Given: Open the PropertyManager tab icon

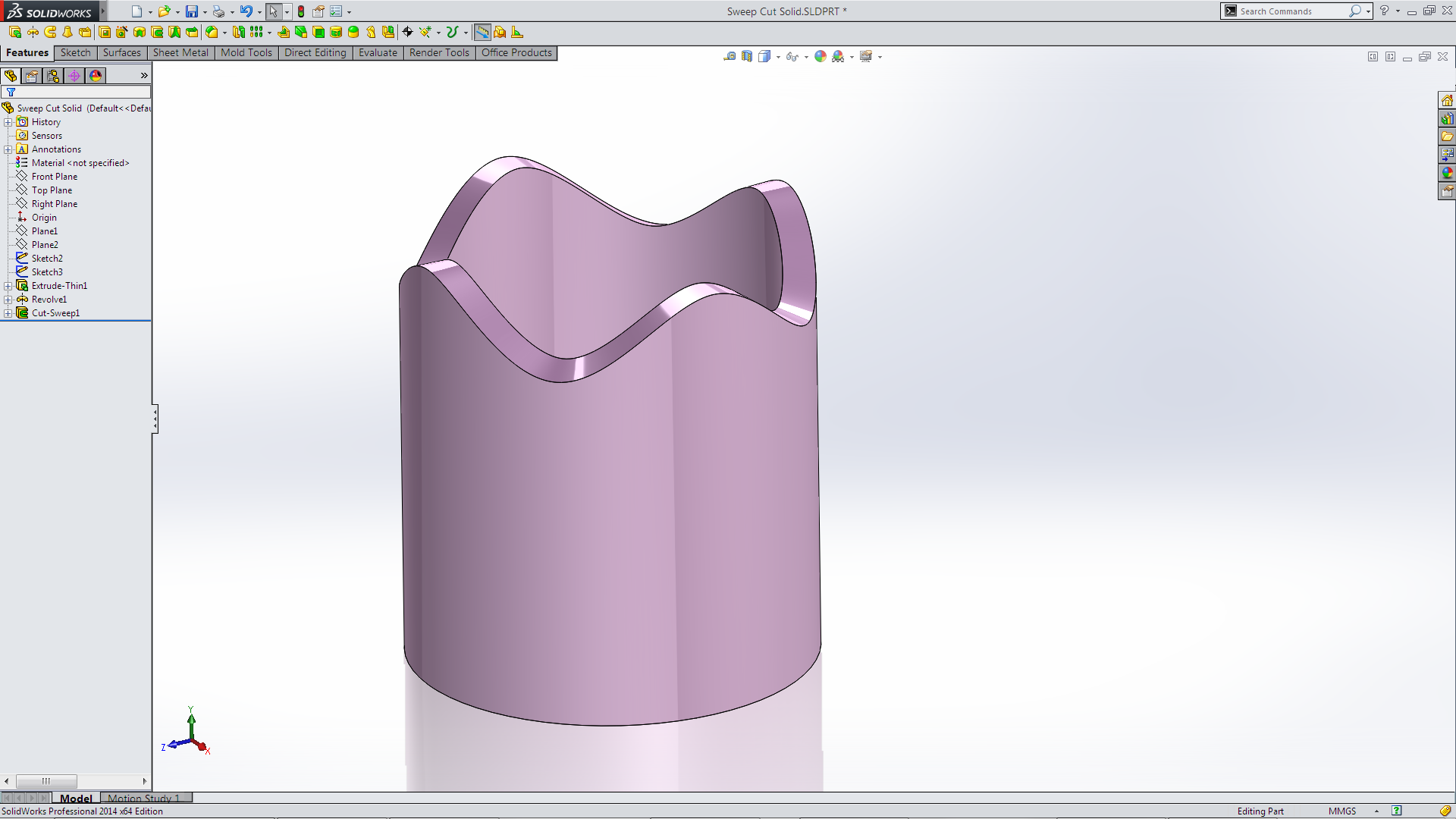Looking at the screenshot, I should coord(32,76).
